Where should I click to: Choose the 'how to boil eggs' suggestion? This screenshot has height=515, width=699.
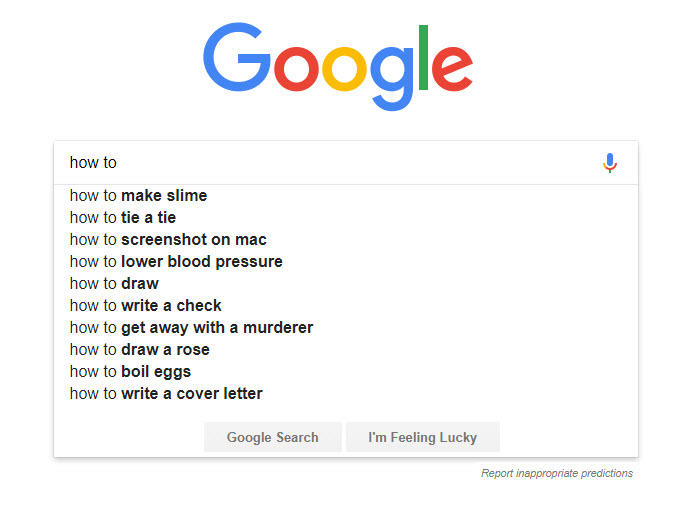click(x=130, y=372)
